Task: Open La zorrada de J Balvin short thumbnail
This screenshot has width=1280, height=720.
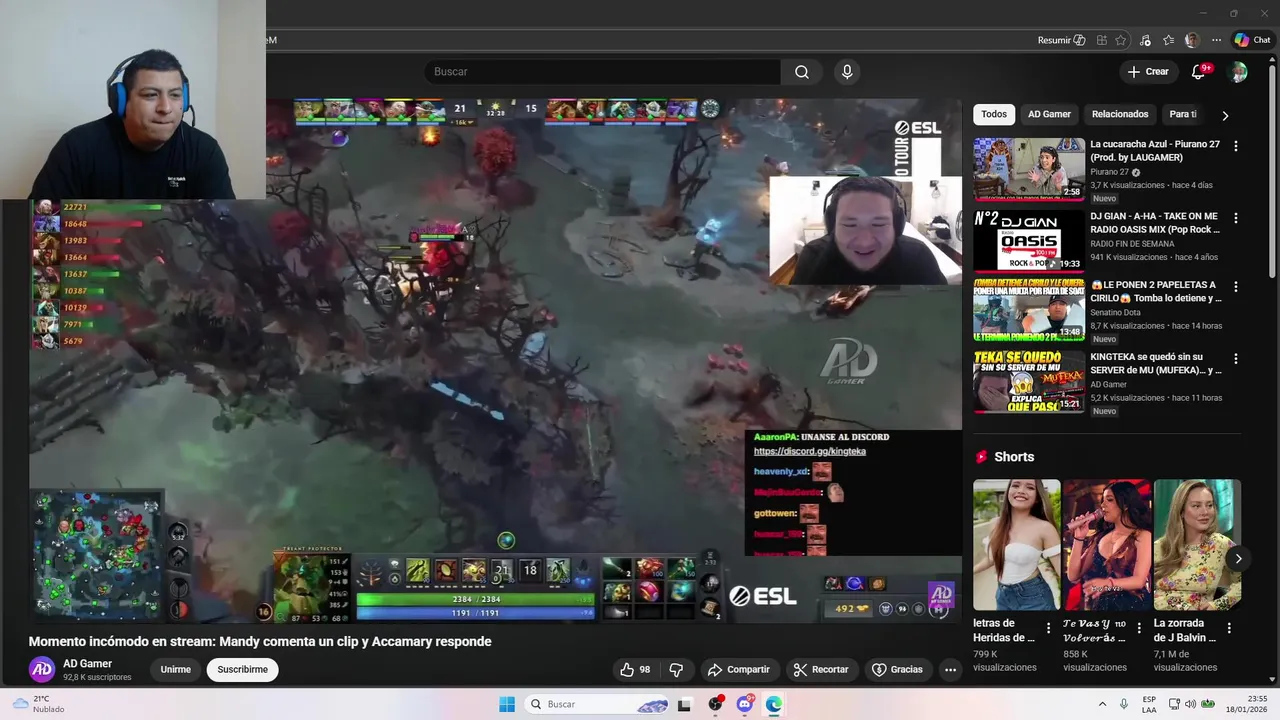Action: tap(1197, 544)
